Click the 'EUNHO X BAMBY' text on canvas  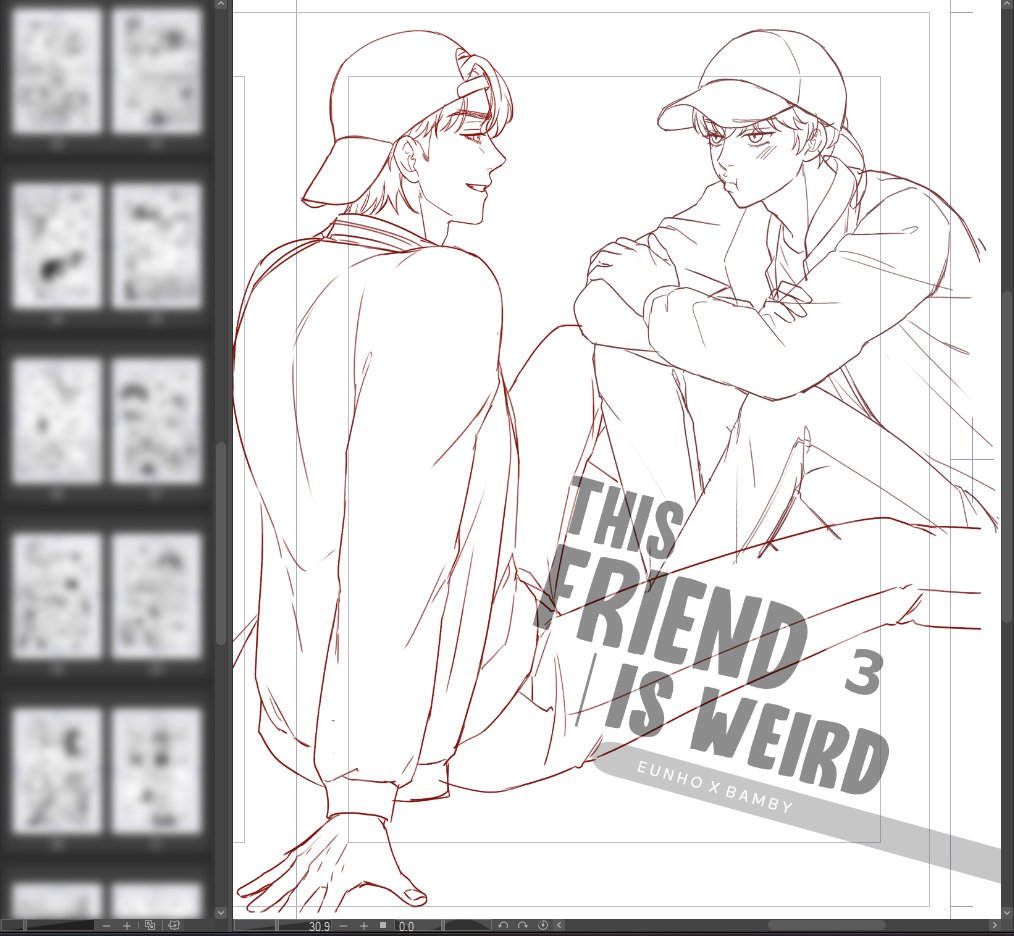[715, 787]
